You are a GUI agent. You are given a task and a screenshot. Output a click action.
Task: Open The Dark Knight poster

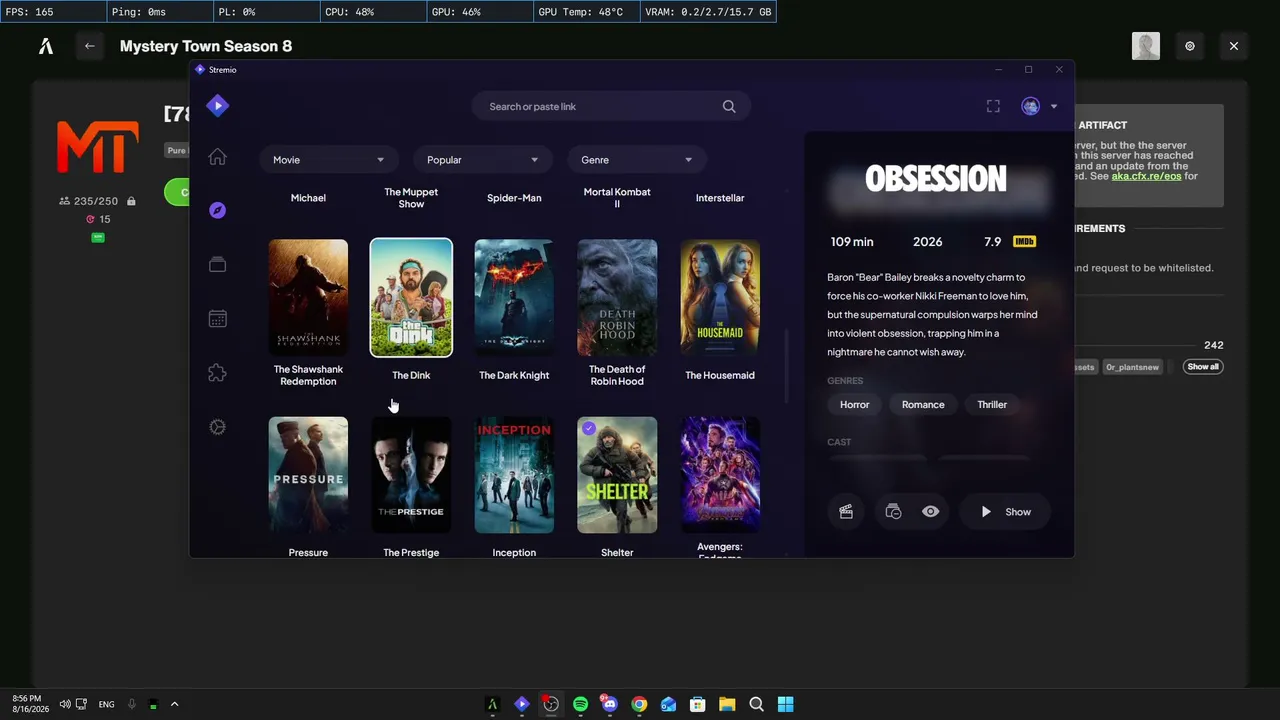(x=514, y=297)
